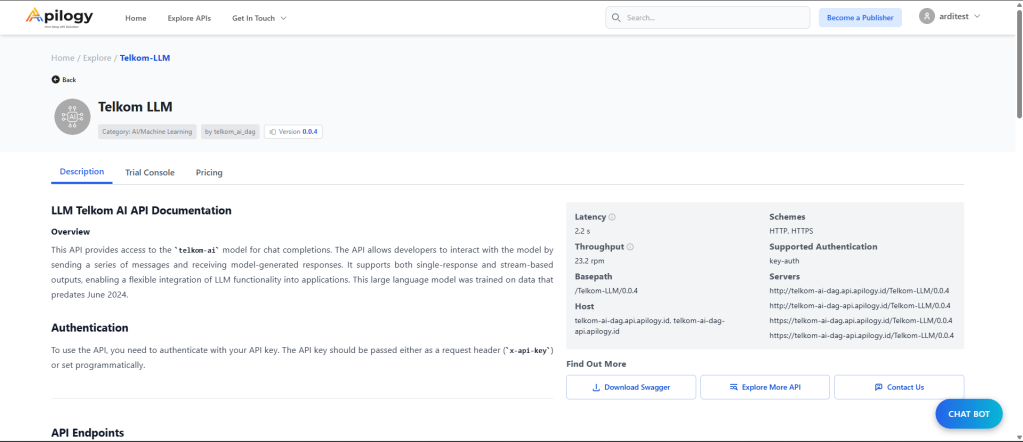Click the version 0.0.4 badge
1023x442 pixels.
pos(294,131)
